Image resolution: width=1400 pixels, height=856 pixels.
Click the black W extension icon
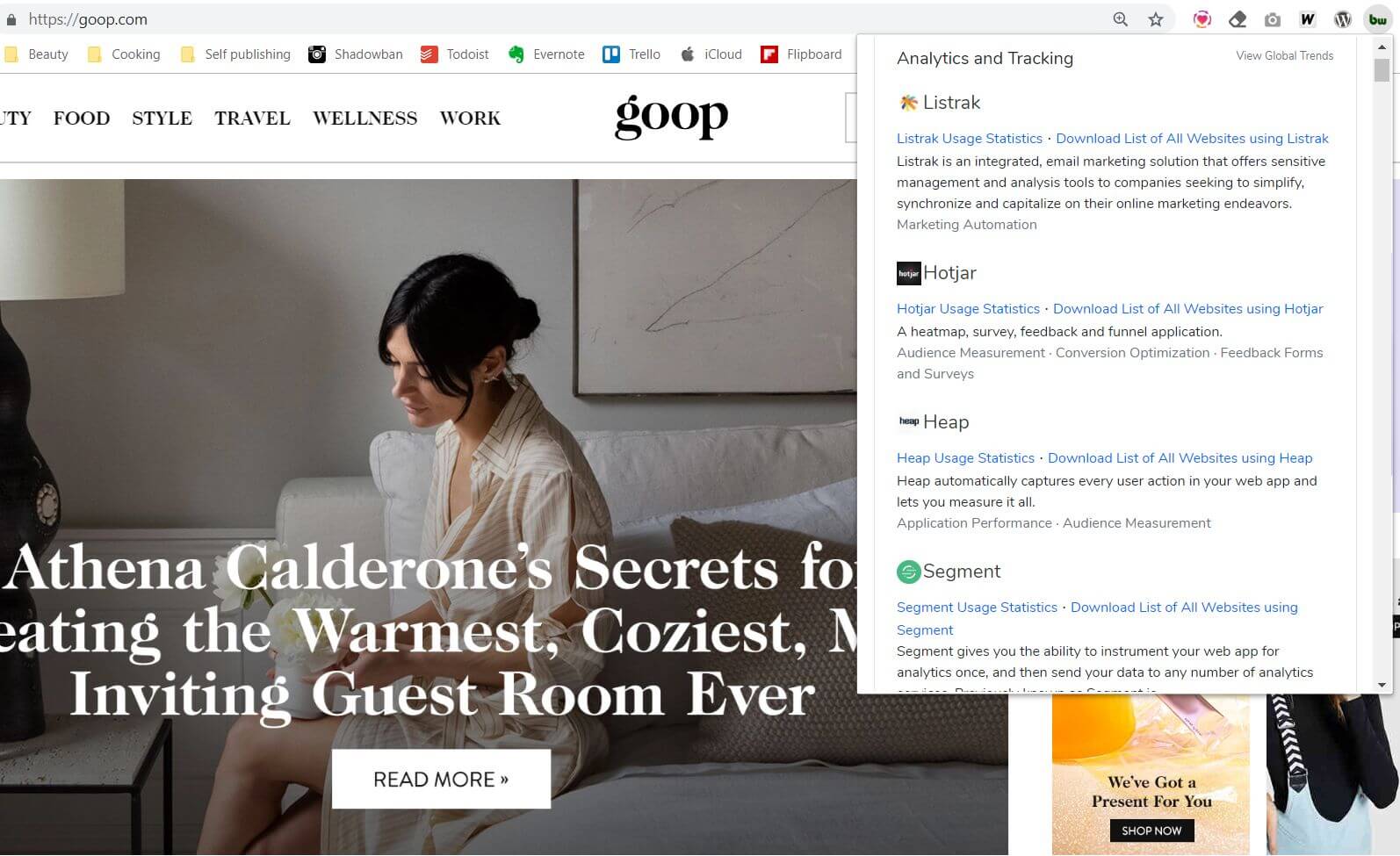point(1307,19)
